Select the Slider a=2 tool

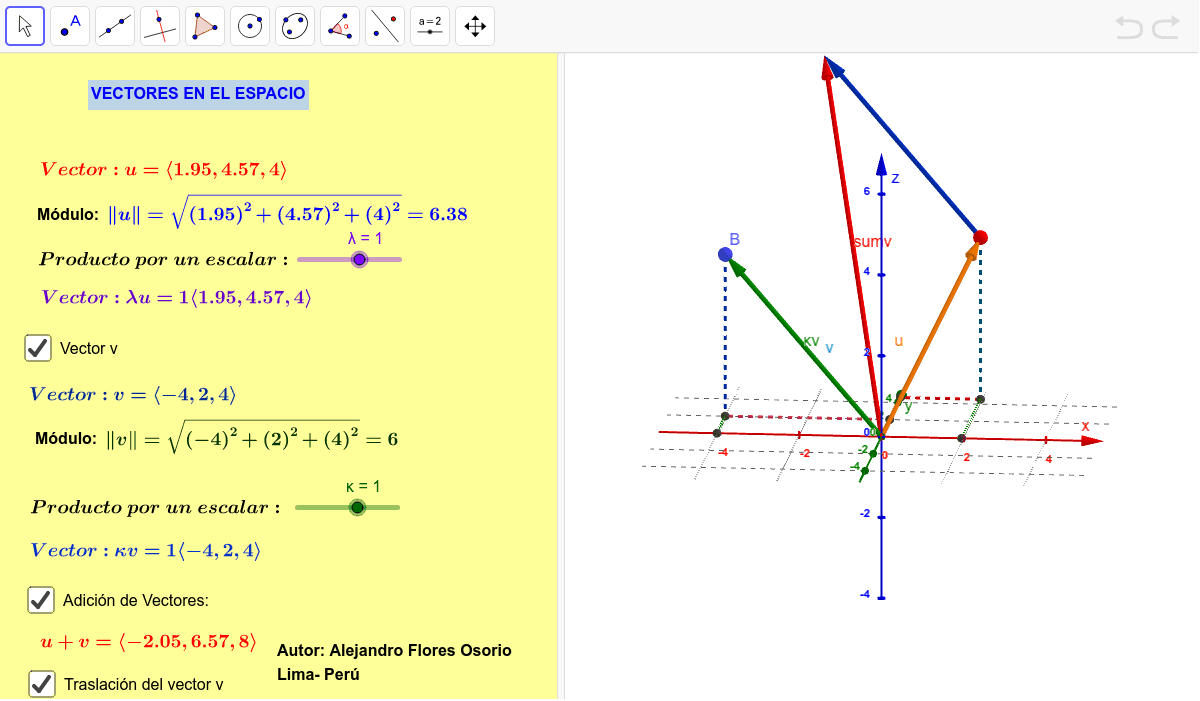[430, 26]
